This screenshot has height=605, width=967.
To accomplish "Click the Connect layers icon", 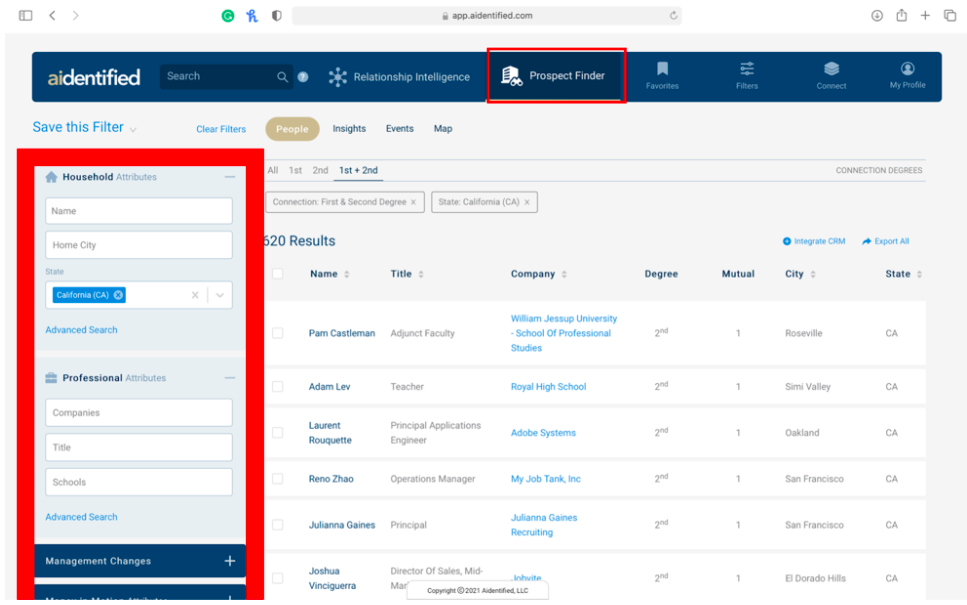I will (x=831, y=69).
